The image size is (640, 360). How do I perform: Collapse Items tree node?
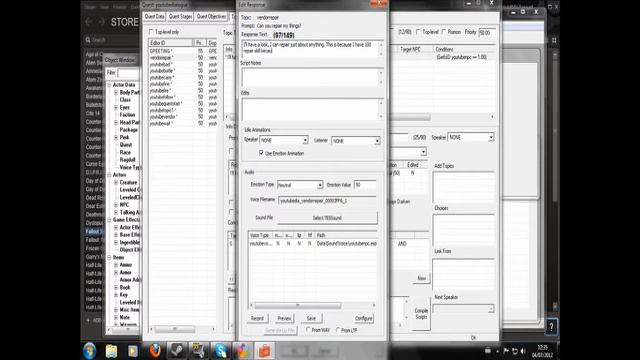click(109, 258)
